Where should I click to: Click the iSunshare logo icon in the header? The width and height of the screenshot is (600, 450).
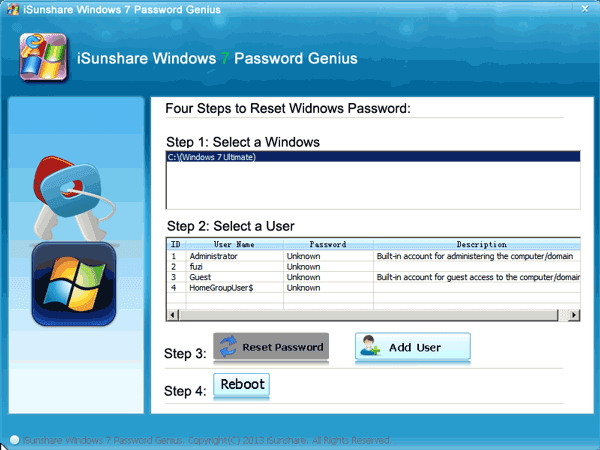click(x=43, y=57)
